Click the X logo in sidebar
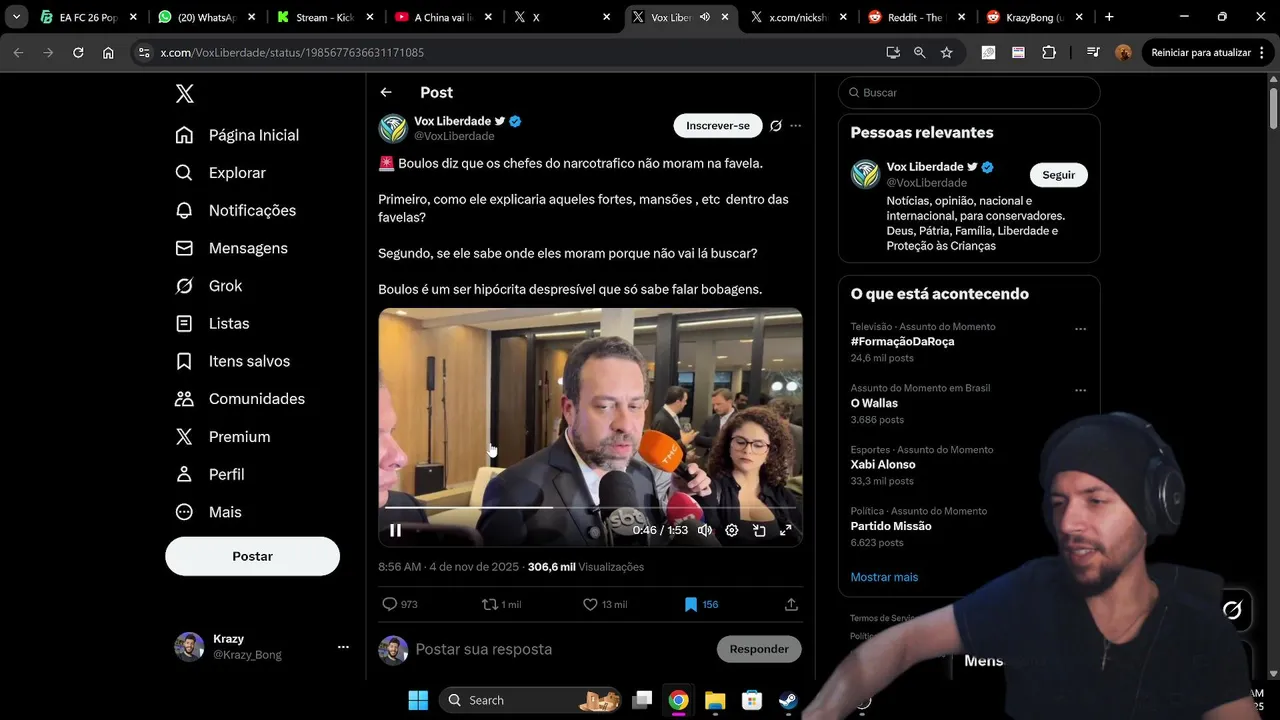Screen dimensions: 1280x720 tap(184, 94)
